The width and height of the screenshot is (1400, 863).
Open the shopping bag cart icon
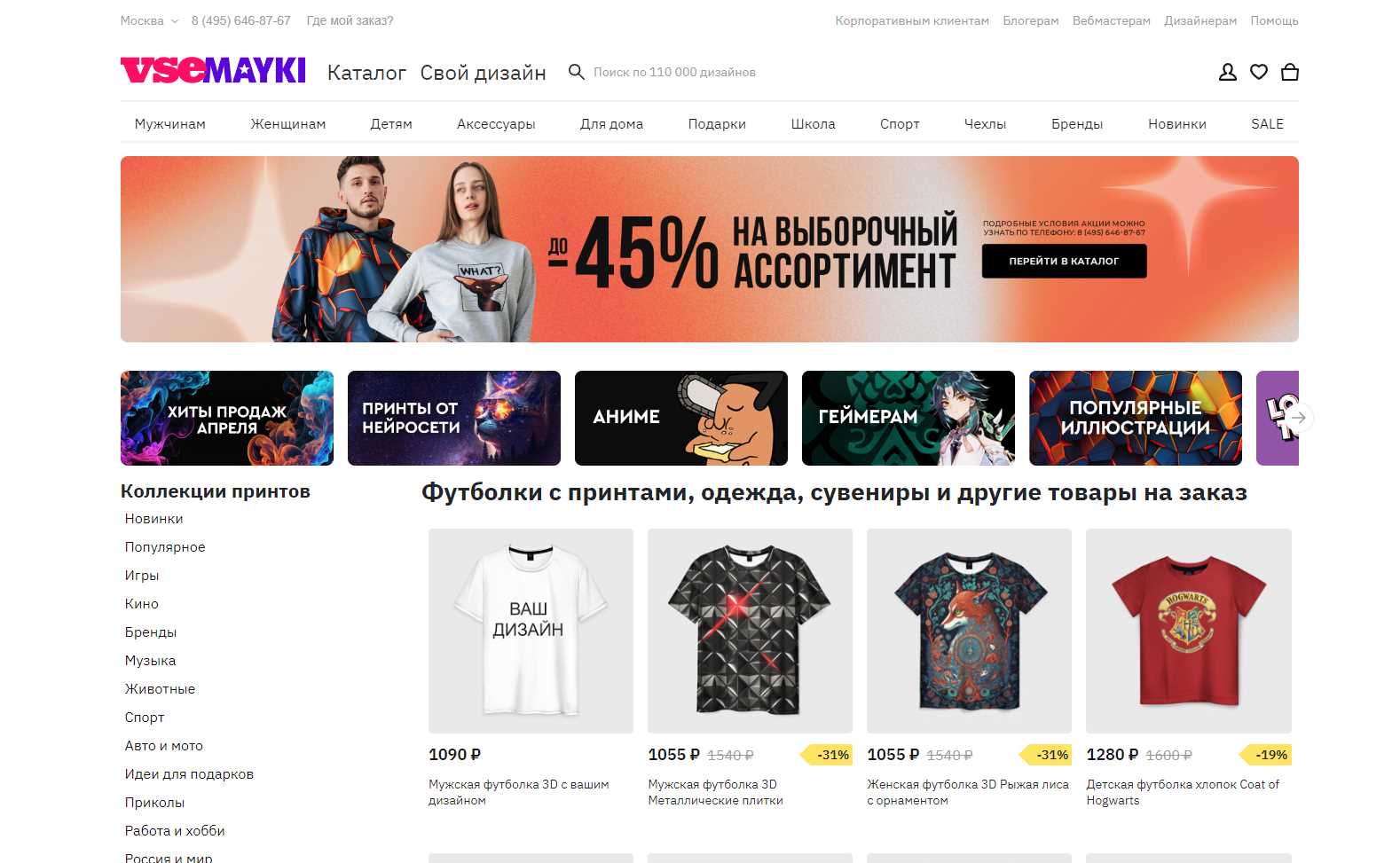tap(1289, 72)
